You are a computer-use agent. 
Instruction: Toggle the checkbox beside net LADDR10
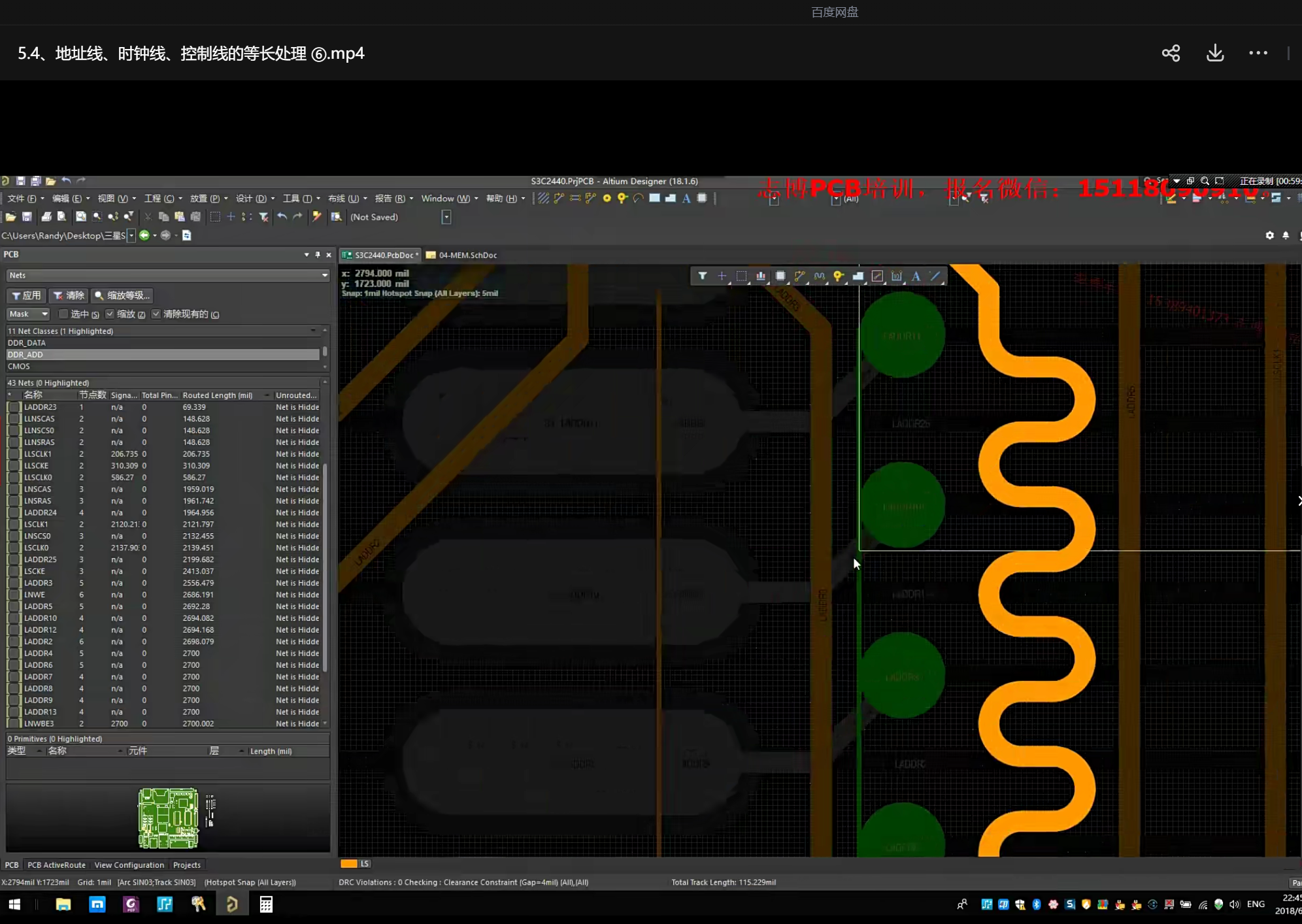pyautogui.click(x=14, y=618)
